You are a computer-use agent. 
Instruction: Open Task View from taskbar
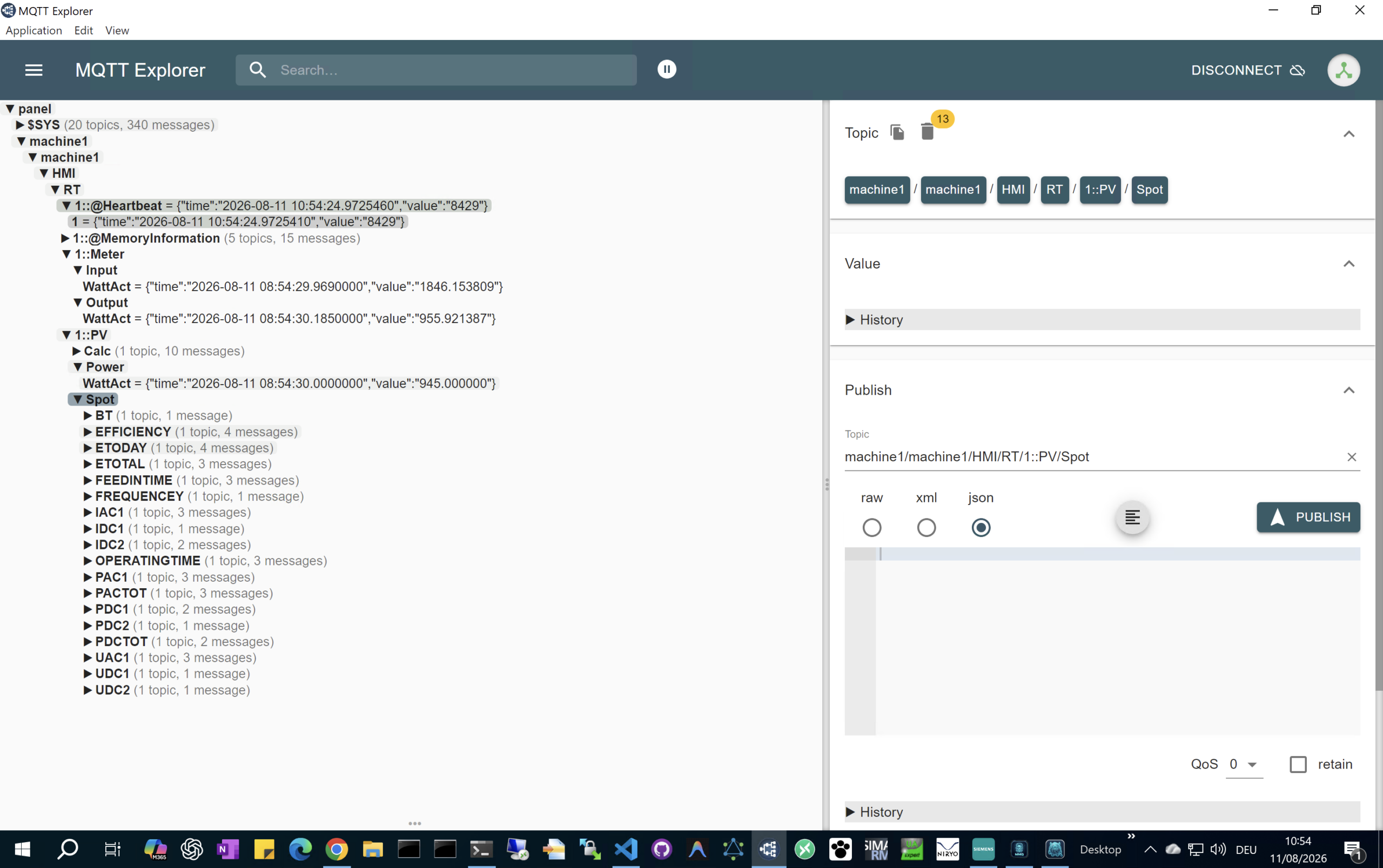point(112,849)
